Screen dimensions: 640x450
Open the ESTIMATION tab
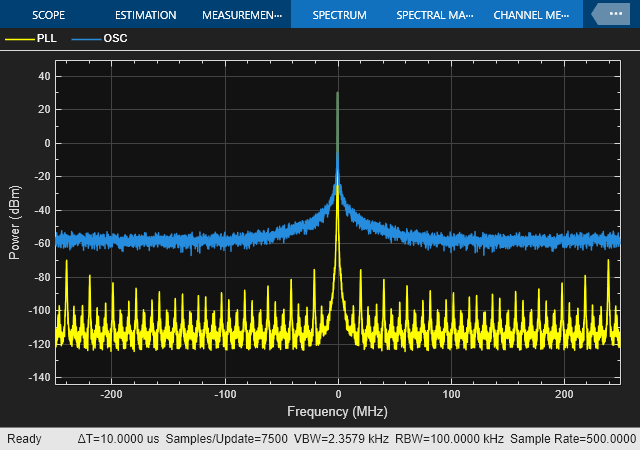click(x=145, y=15)
